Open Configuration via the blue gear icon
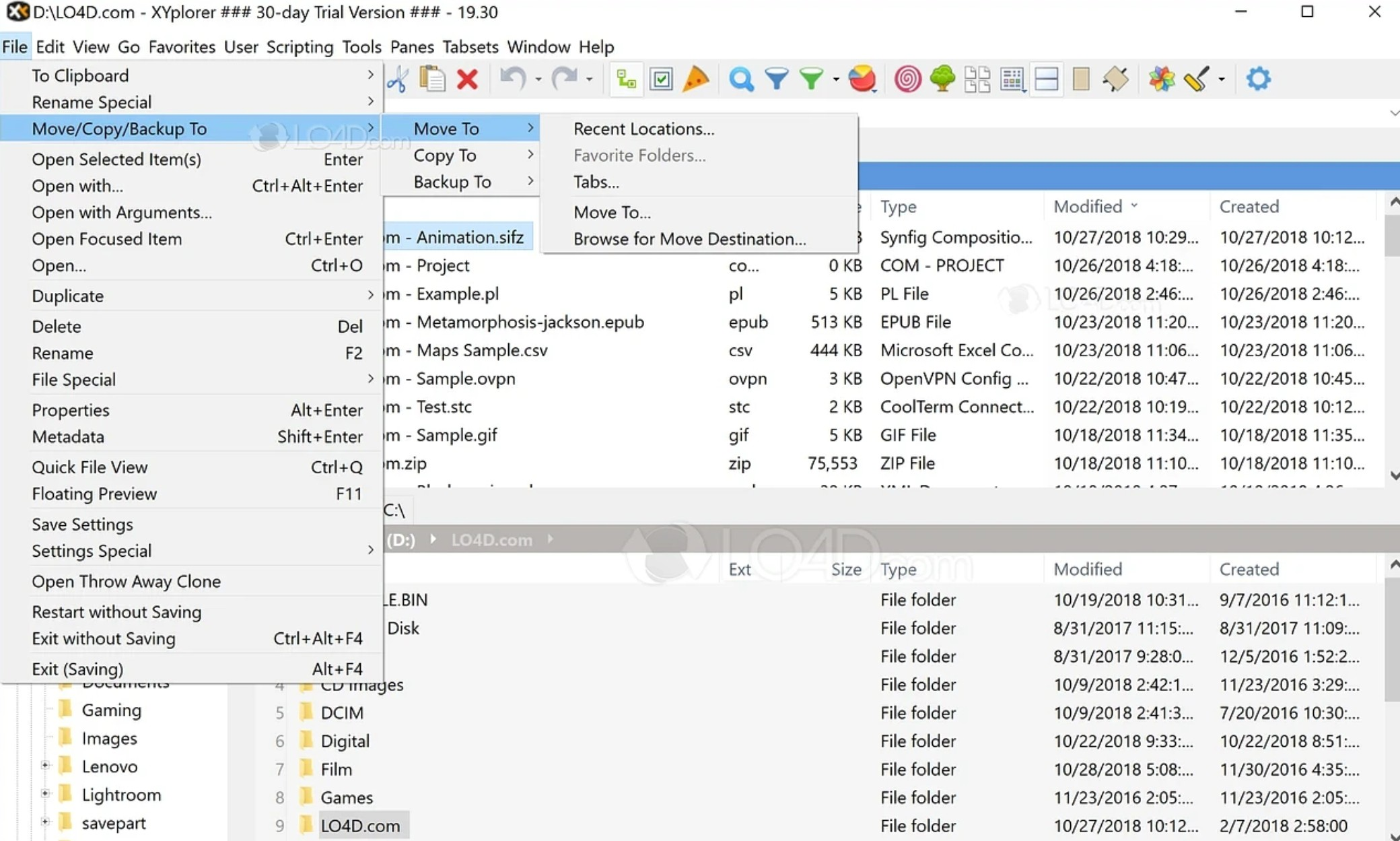The width and height of the screenshot is (1400, 841). click(x=1258, y=79)
